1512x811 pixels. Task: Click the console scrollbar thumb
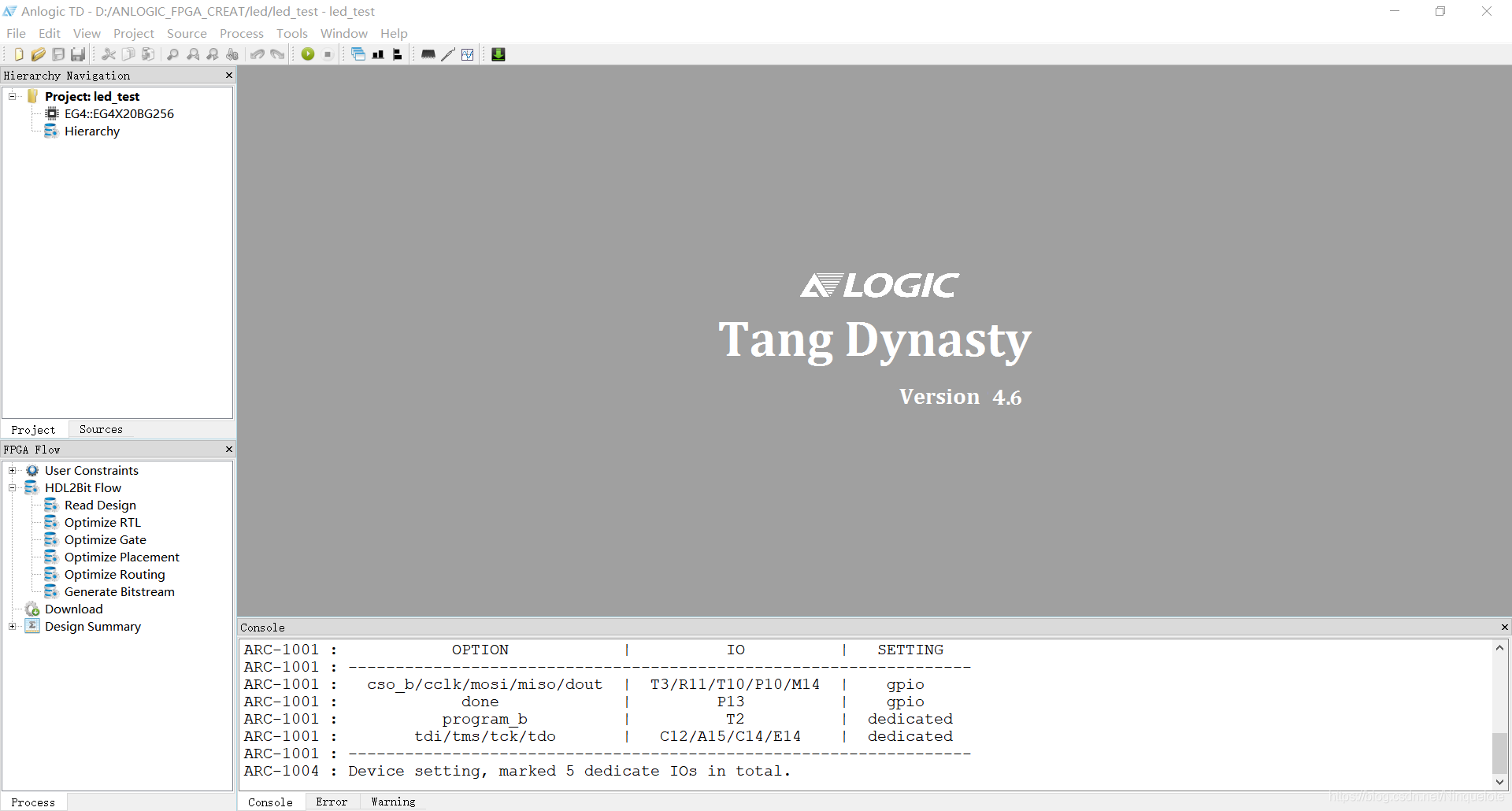click(1500, 754)
